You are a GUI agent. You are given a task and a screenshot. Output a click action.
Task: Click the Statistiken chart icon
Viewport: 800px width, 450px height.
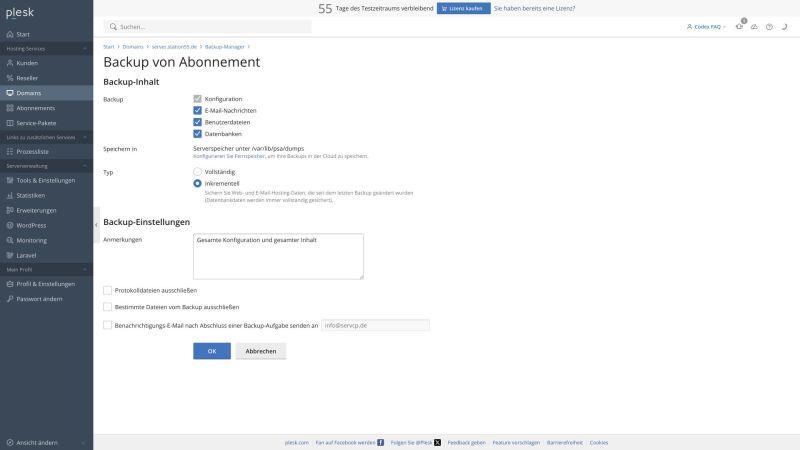[x=10, y=195]
